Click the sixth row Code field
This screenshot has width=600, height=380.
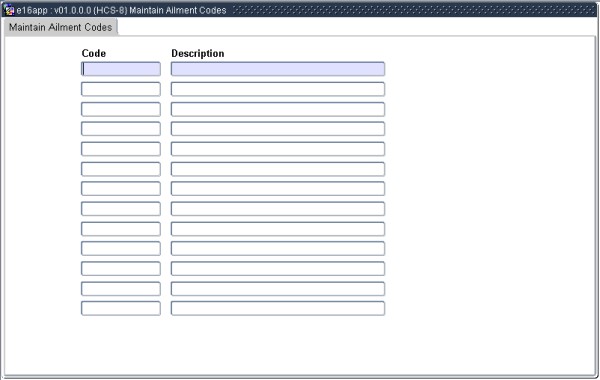coord(121,169)
